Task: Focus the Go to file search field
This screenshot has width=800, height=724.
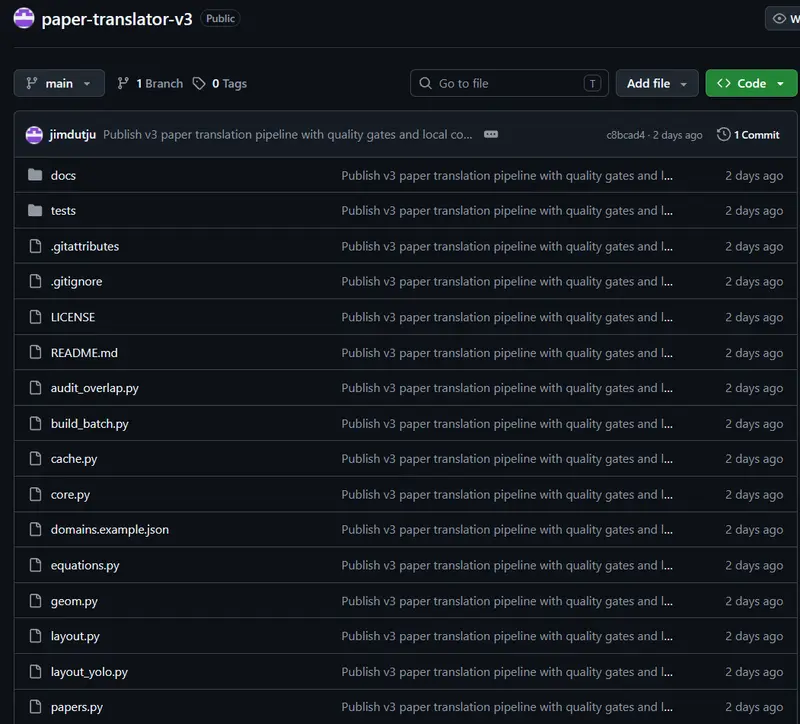Action: coord(509,83)
